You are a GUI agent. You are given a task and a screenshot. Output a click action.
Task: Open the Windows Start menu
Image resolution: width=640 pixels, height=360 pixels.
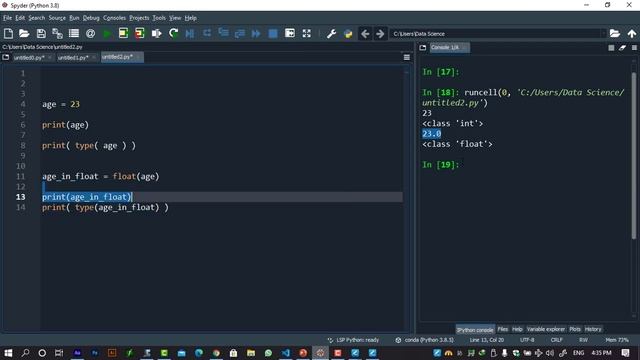[8, 353]
